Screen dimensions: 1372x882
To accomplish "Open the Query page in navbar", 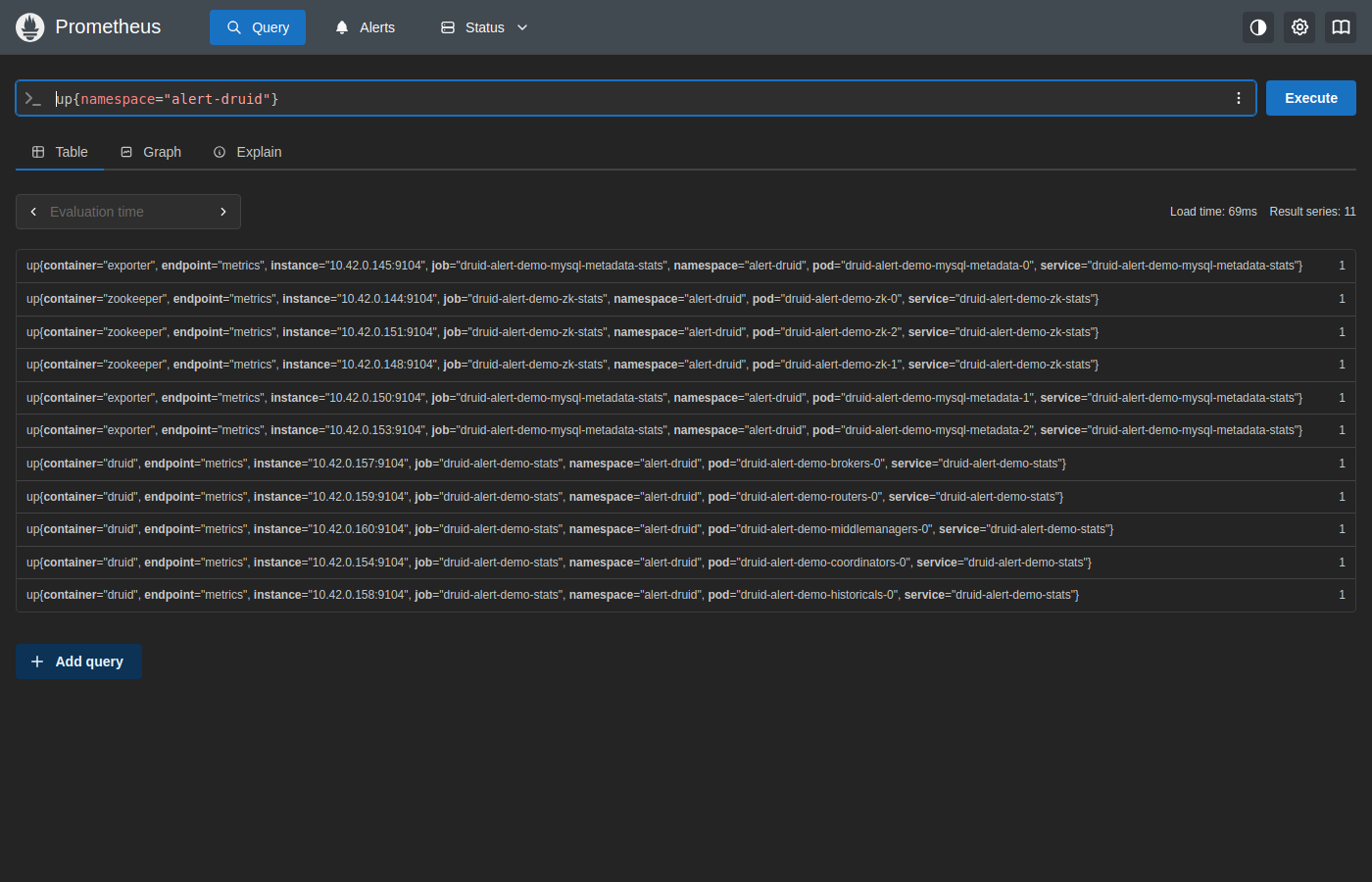I will pos(258,27).
